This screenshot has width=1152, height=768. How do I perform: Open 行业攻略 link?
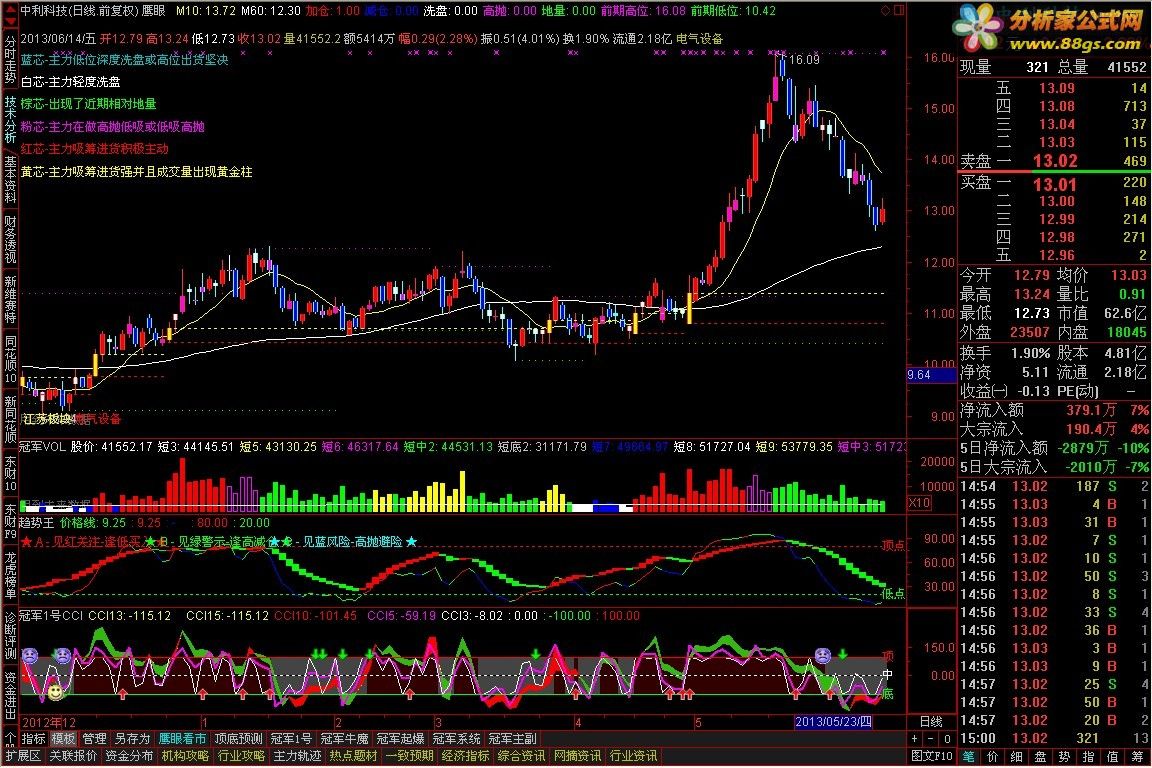241,756
